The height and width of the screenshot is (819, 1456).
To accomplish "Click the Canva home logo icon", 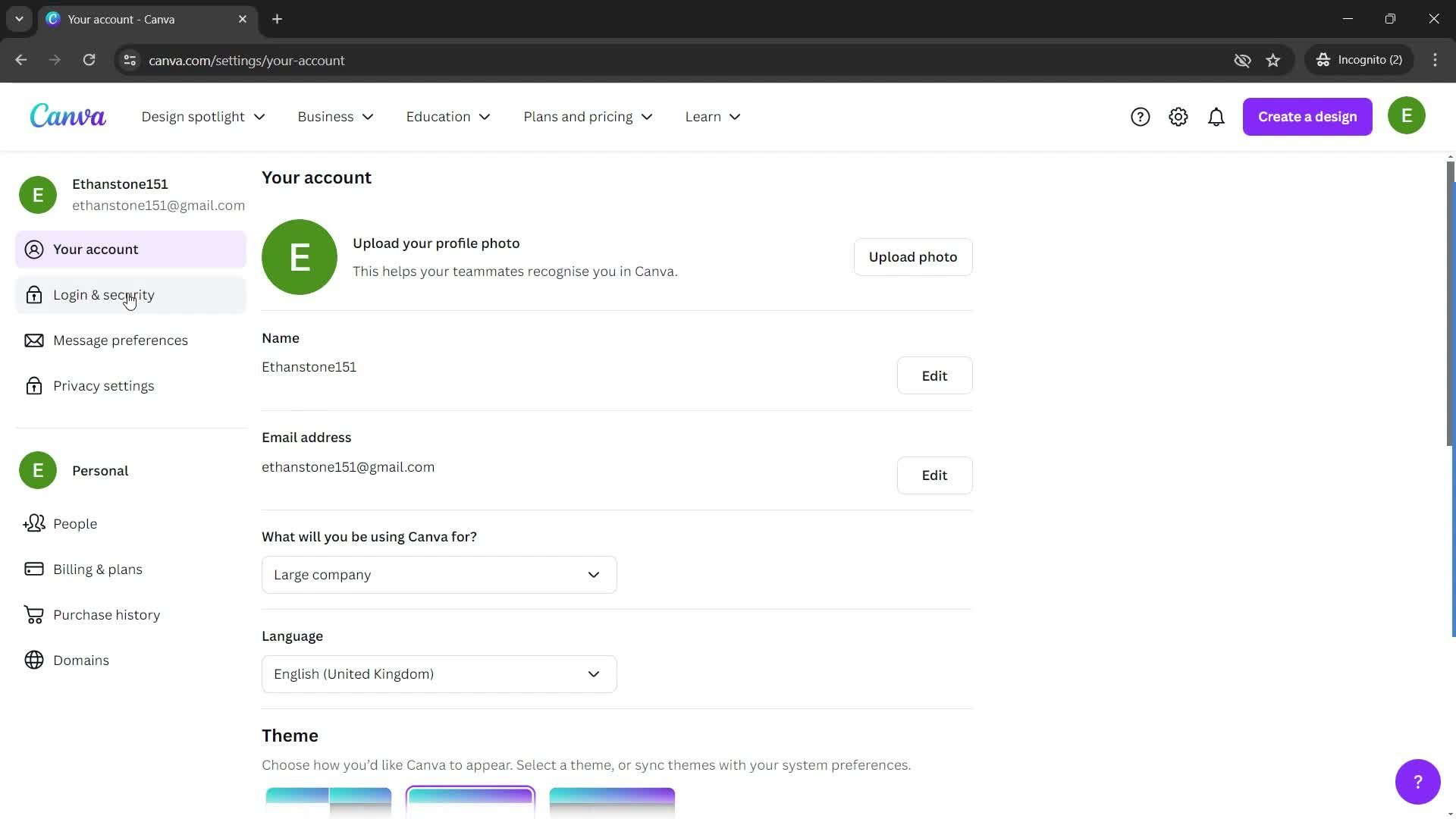I will (x=67, y=115).
